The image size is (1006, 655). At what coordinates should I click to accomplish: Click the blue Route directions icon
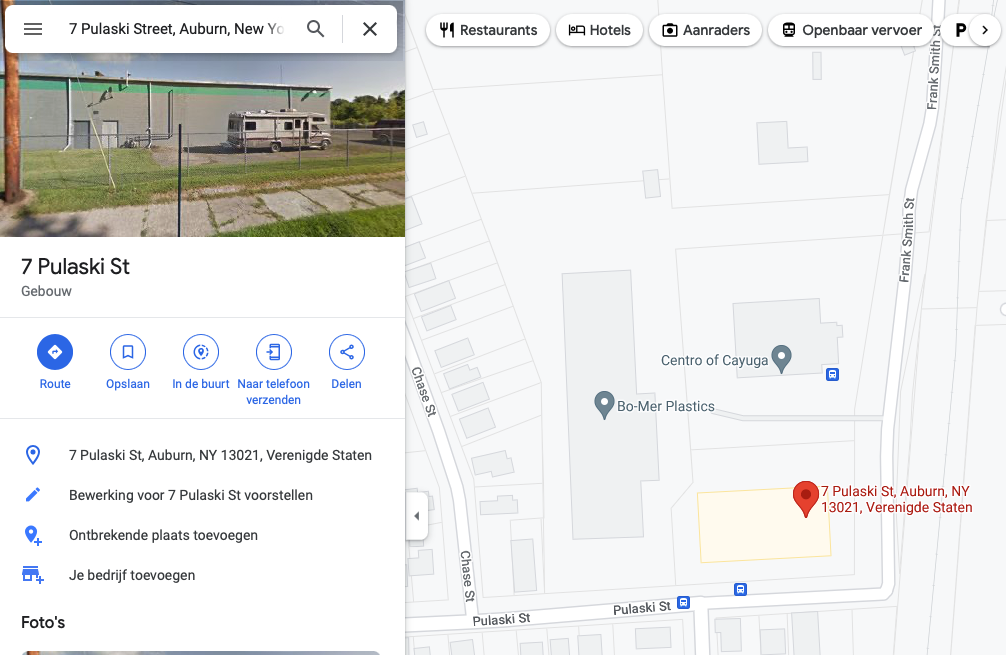(55, 352)
